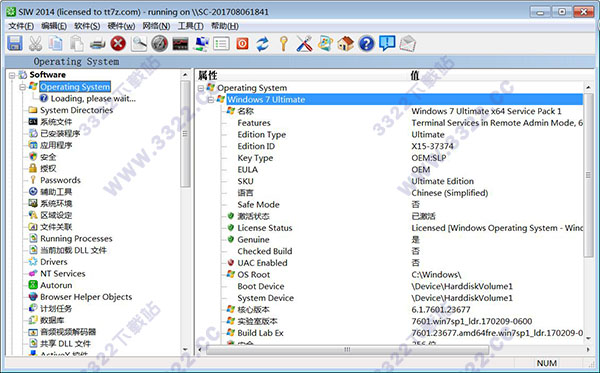Screen dimensions: 600x373
Task: Click the left tree vertical scrollbar thumb
Action: click(x=186, y=134)
